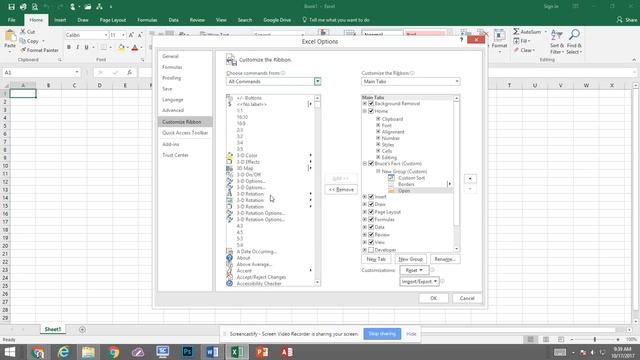Collapse the Bruce's Favs (Custom) tab node
Viewport: 640px width, 360px height.
364,163
